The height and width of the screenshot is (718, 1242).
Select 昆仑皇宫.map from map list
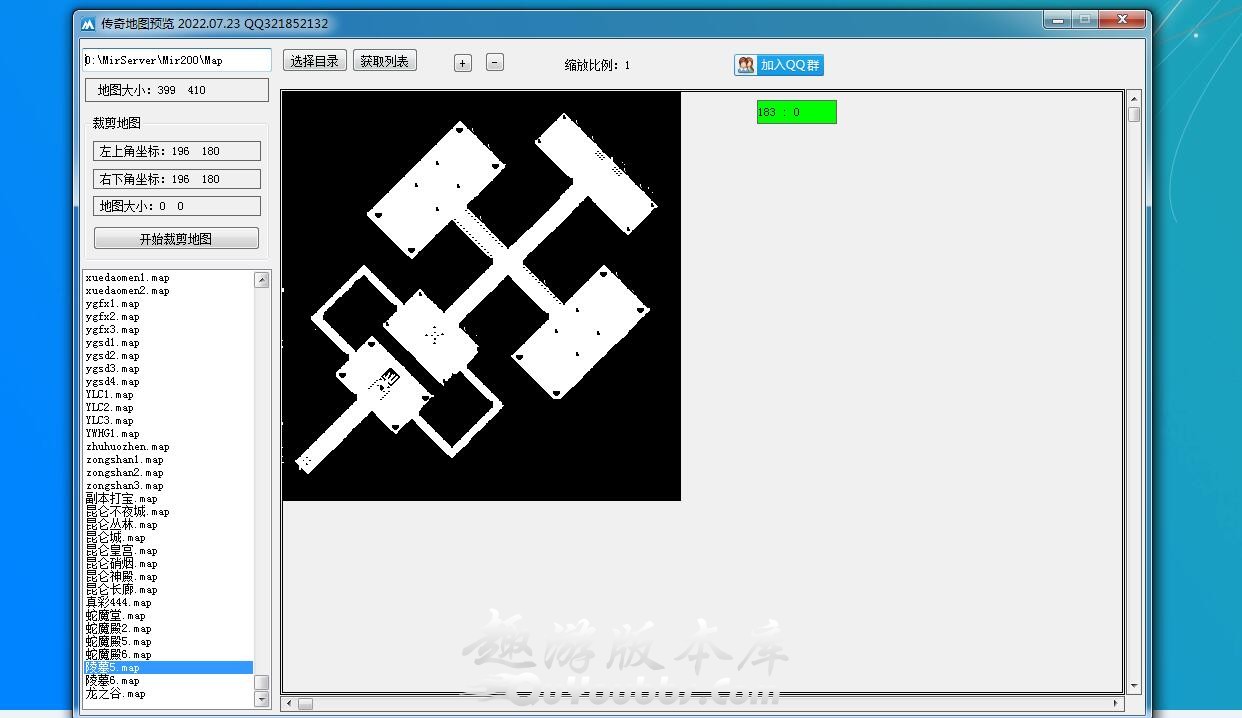(121, 551)
